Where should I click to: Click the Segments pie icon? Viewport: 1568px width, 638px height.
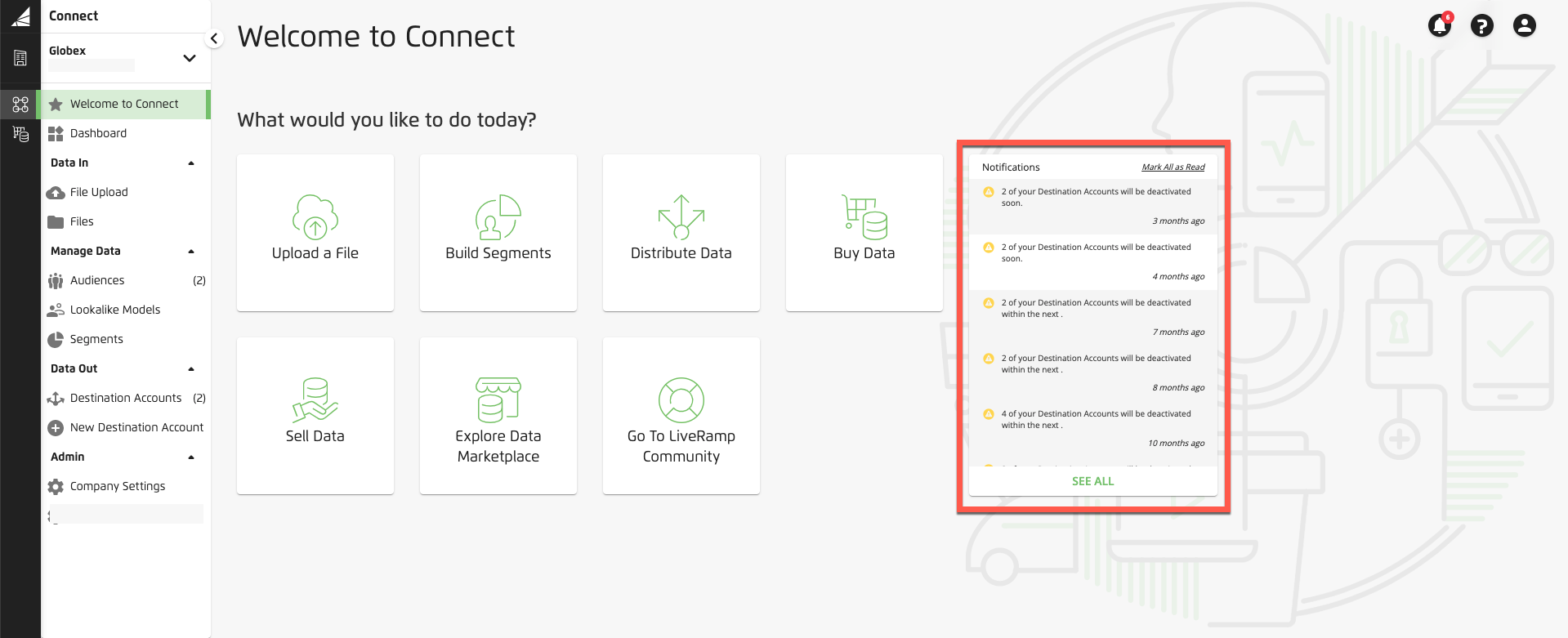point(56,339)
